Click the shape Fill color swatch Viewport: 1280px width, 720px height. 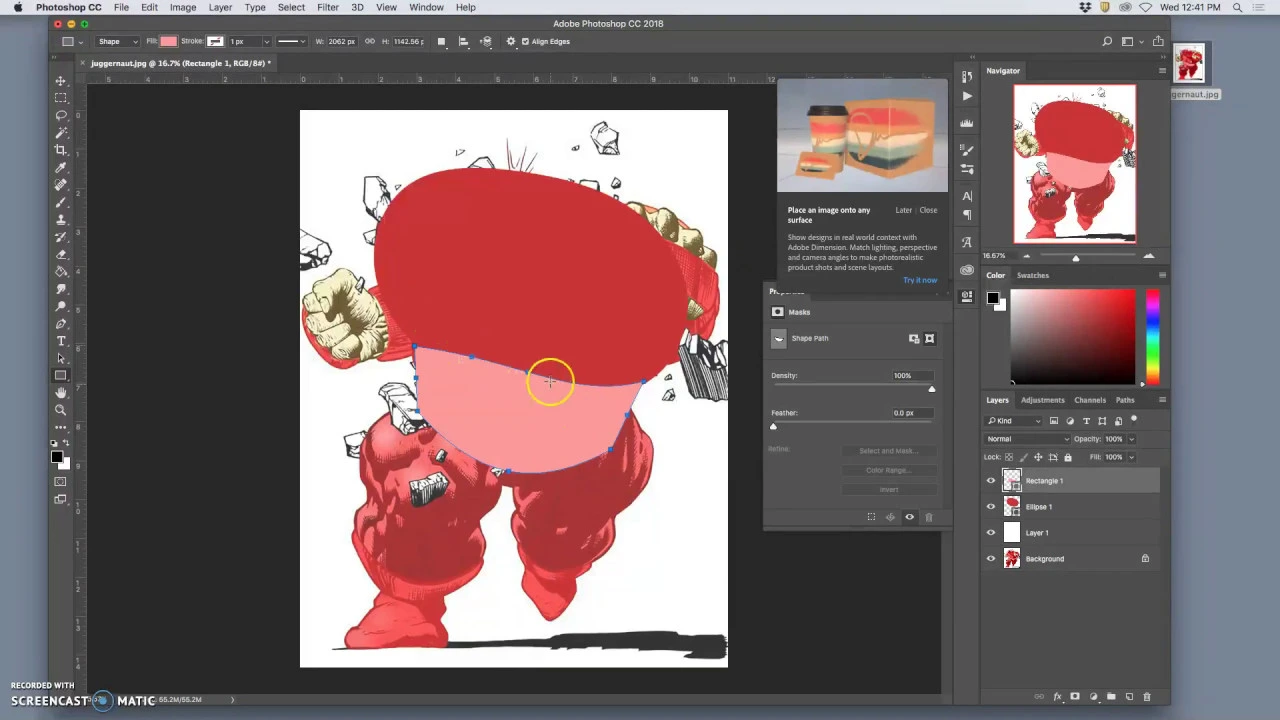pos(168,41)
